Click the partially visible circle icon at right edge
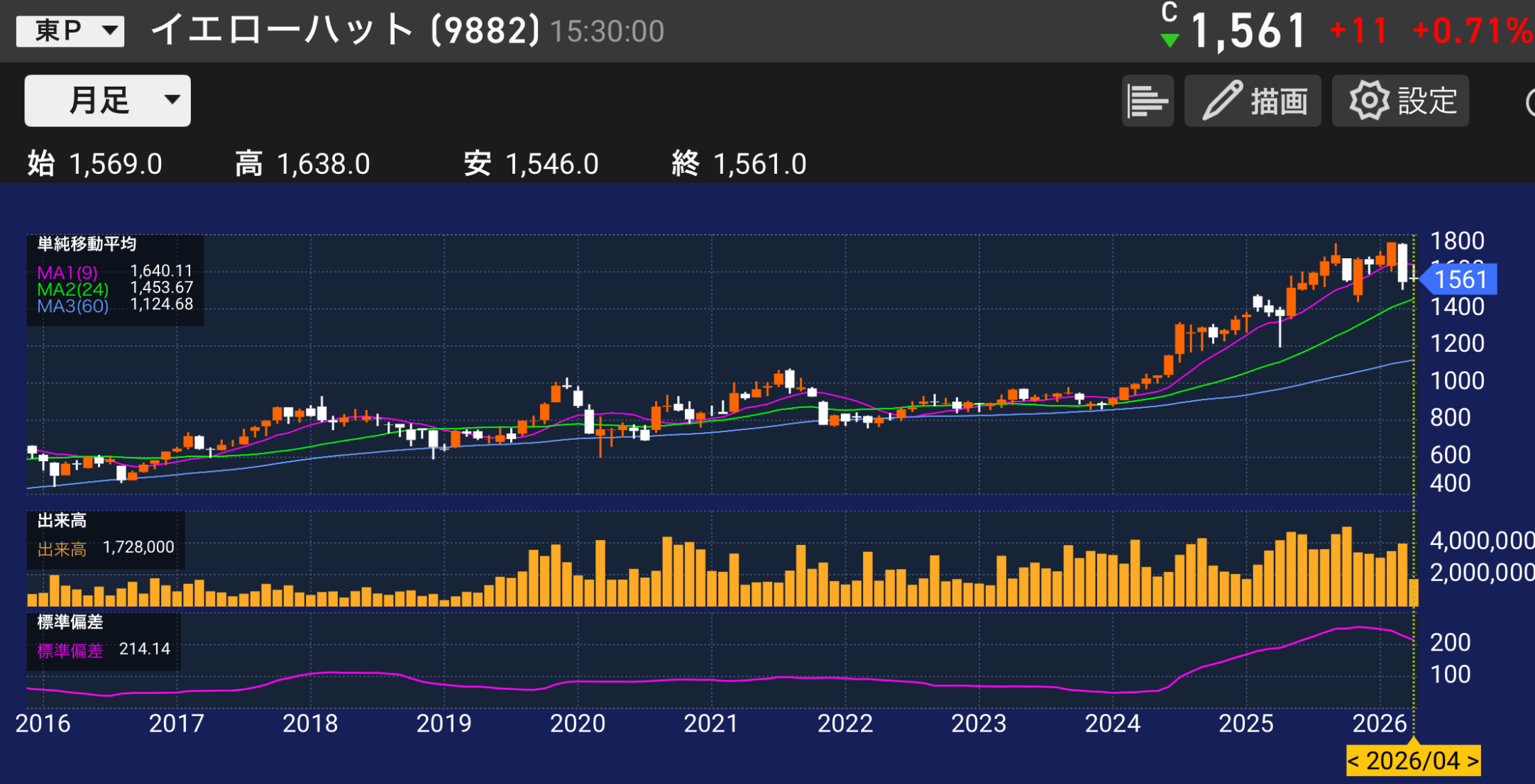This screenshot has width=1535, height=784. click(1529, 102)
